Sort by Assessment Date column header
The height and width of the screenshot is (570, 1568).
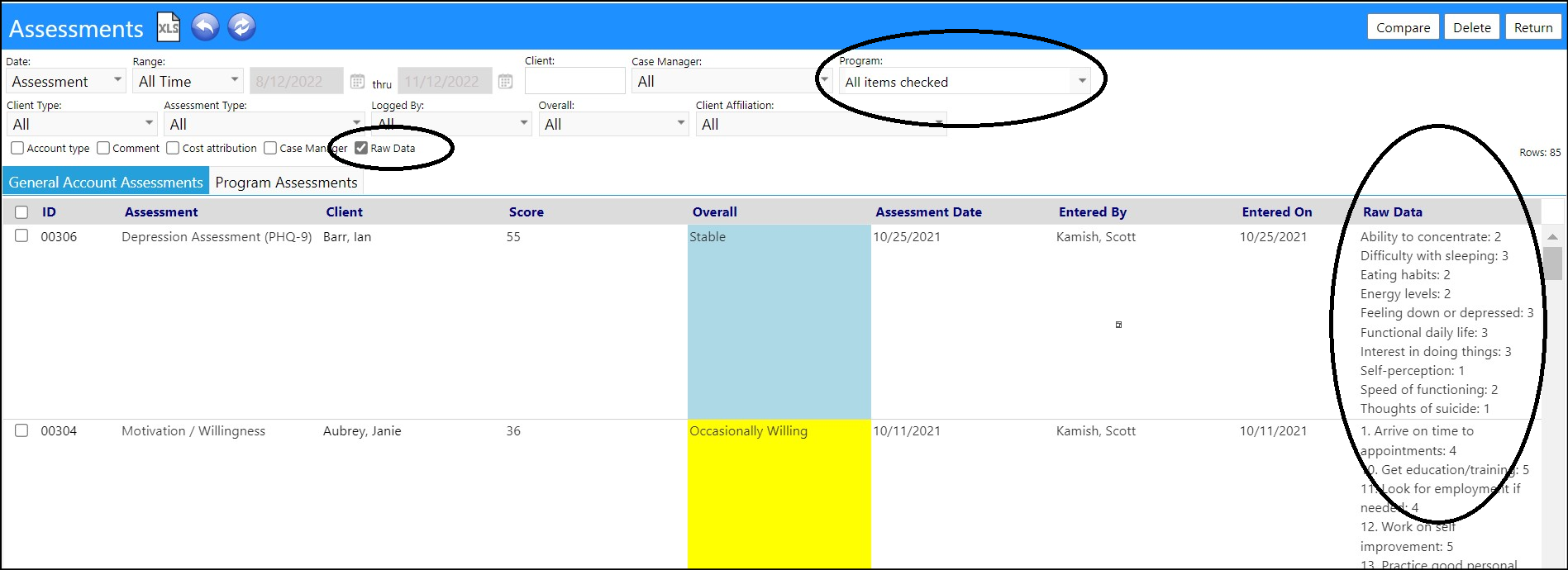pyautogui.click(x=928, y=212)
